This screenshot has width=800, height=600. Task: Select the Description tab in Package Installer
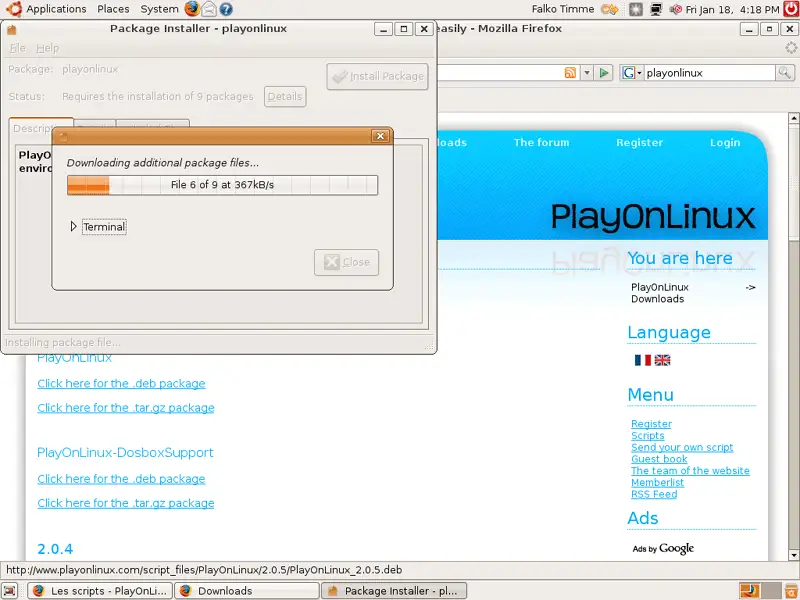pyautogui.click(x=32, y=128)
